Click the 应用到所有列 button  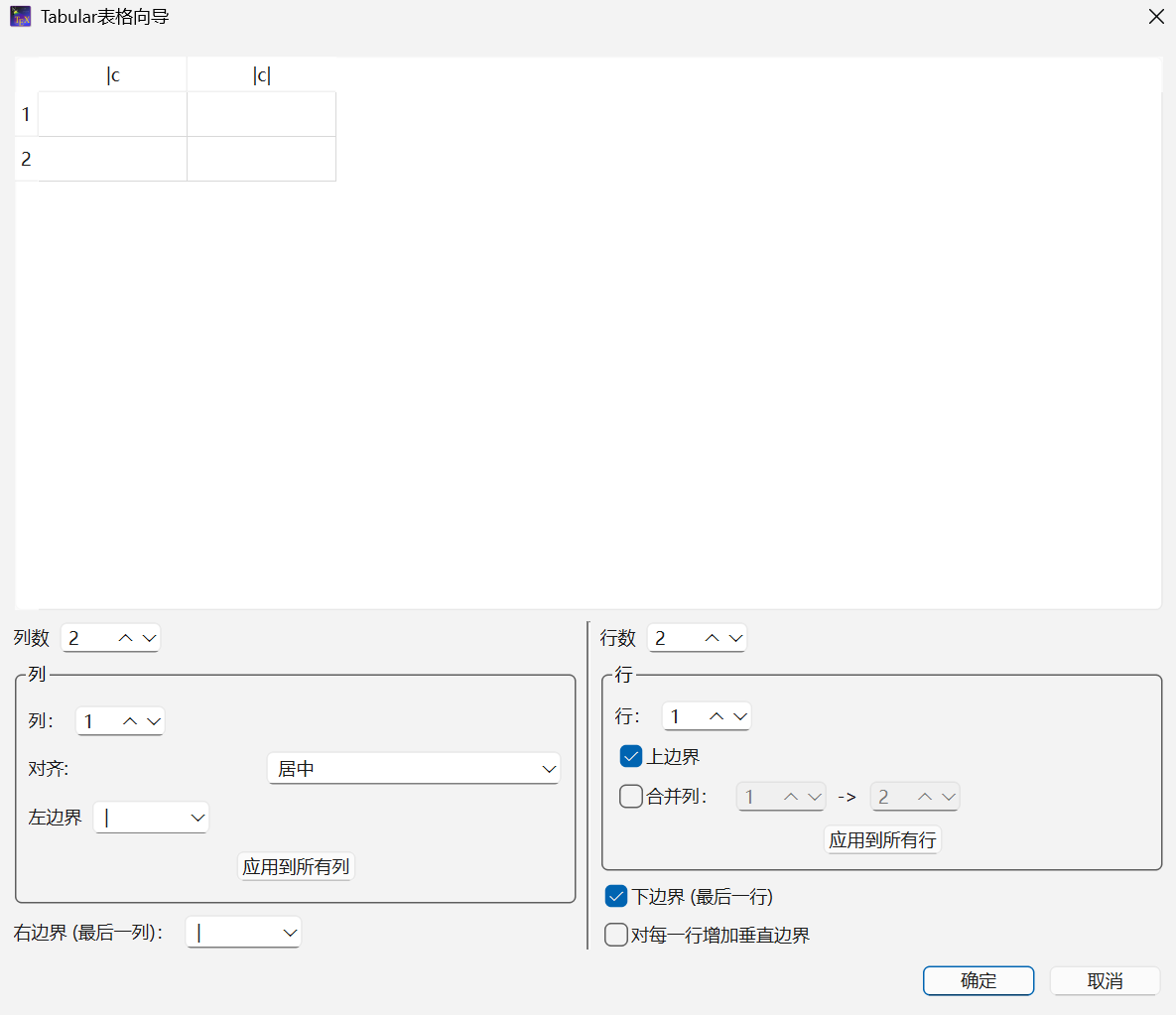[x=296, y=866]
